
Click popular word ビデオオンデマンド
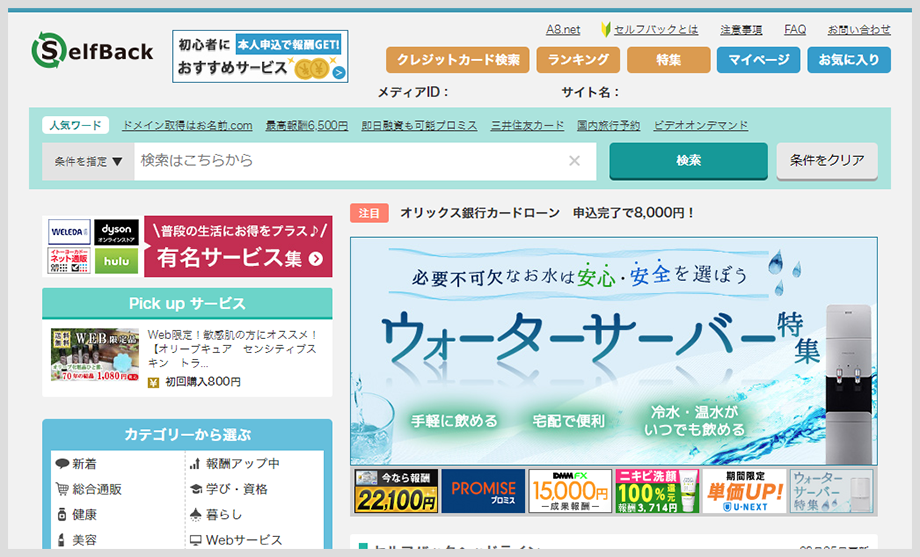701,126
